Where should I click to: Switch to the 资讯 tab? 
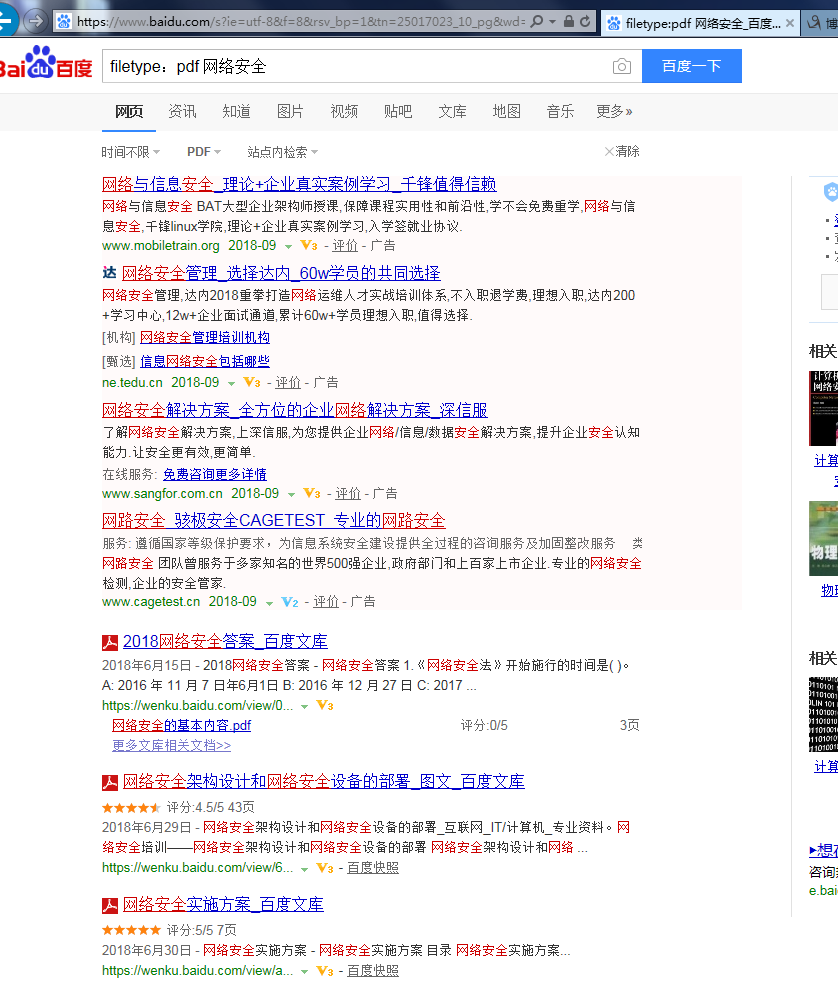coord(182,112)
